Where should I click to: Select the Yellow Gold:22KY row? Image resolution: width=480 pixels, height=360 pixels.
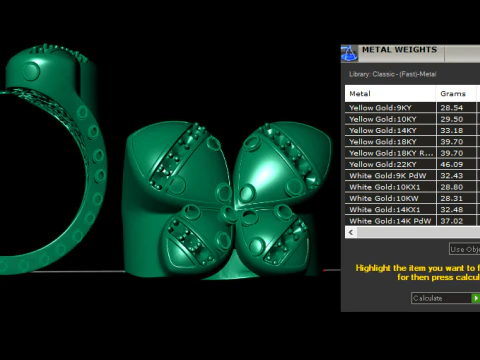pyautogui.click(x=412, y=164)
